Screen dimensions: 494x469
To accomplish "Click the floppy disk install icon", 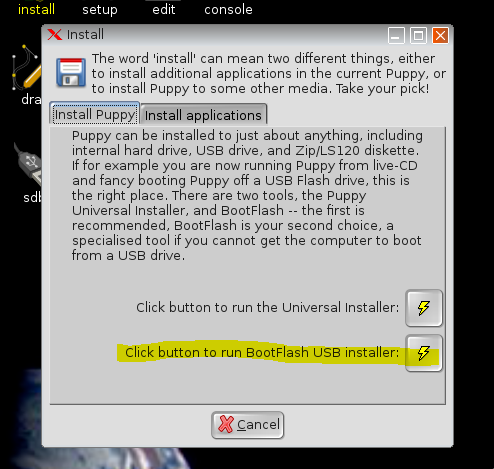I will click(x=71, y=73).
